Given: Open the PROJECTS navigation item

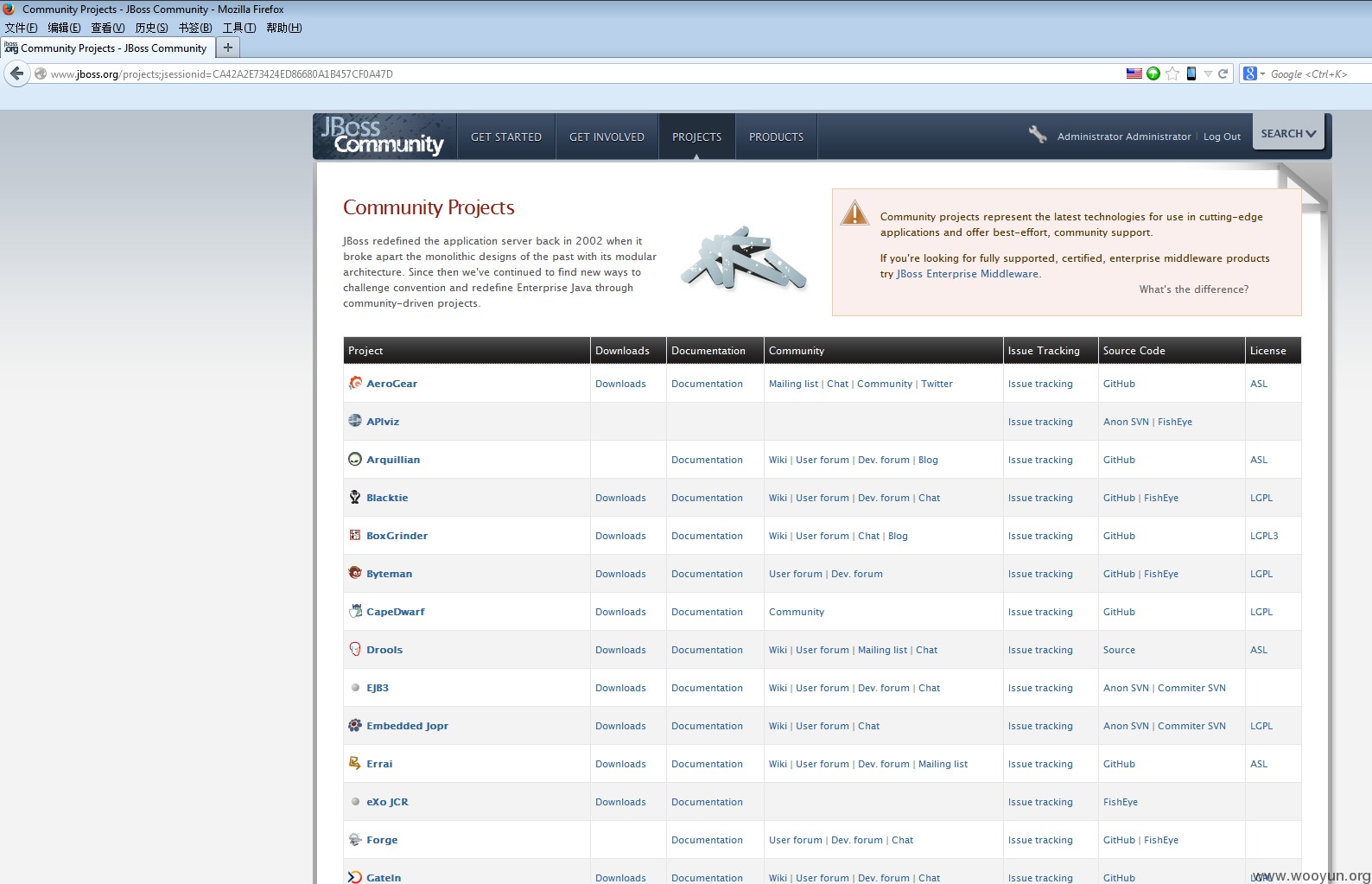Looking at the screenshot, I should (x=696, y=137).
